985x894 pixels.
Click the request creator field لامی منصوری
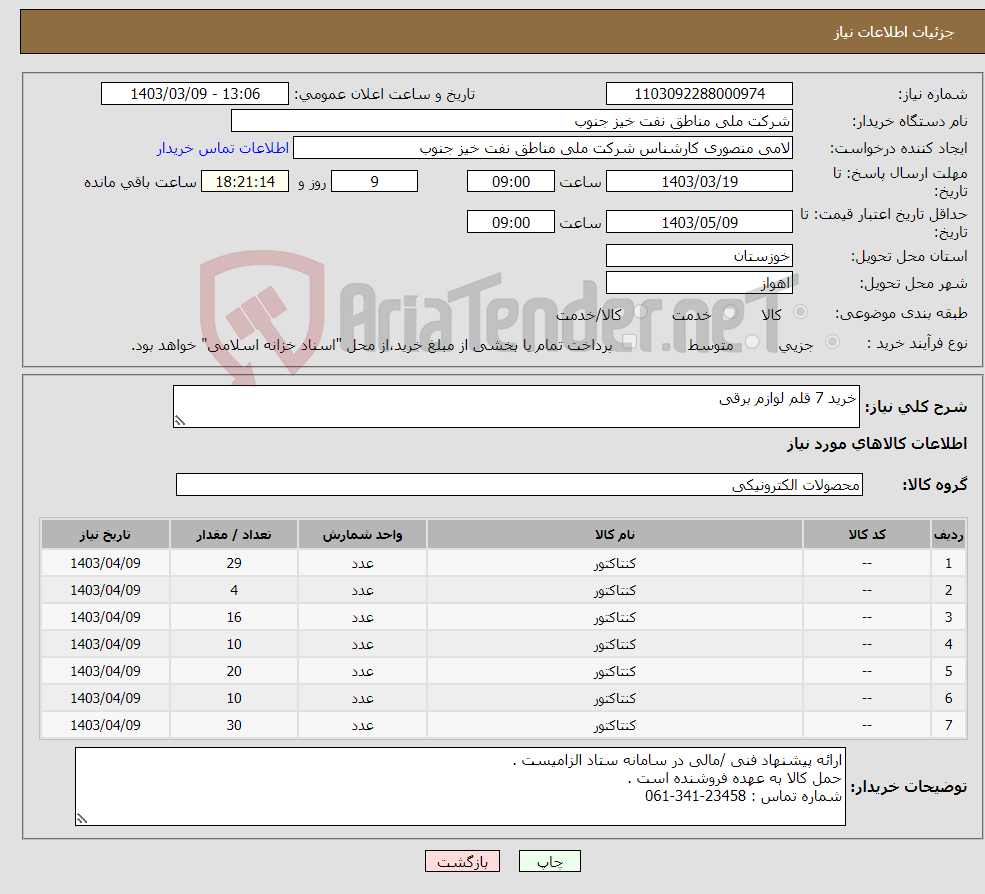pos(543,148)
